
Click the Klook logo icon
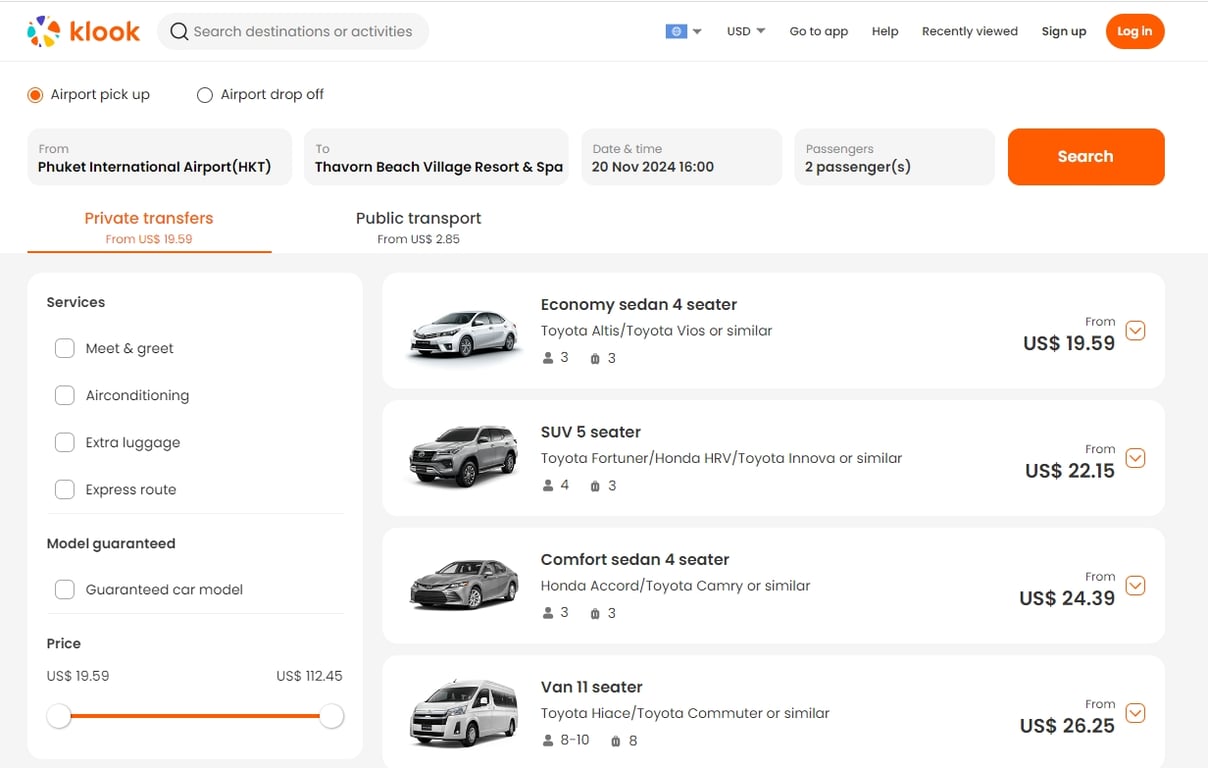tap(43, 32)
